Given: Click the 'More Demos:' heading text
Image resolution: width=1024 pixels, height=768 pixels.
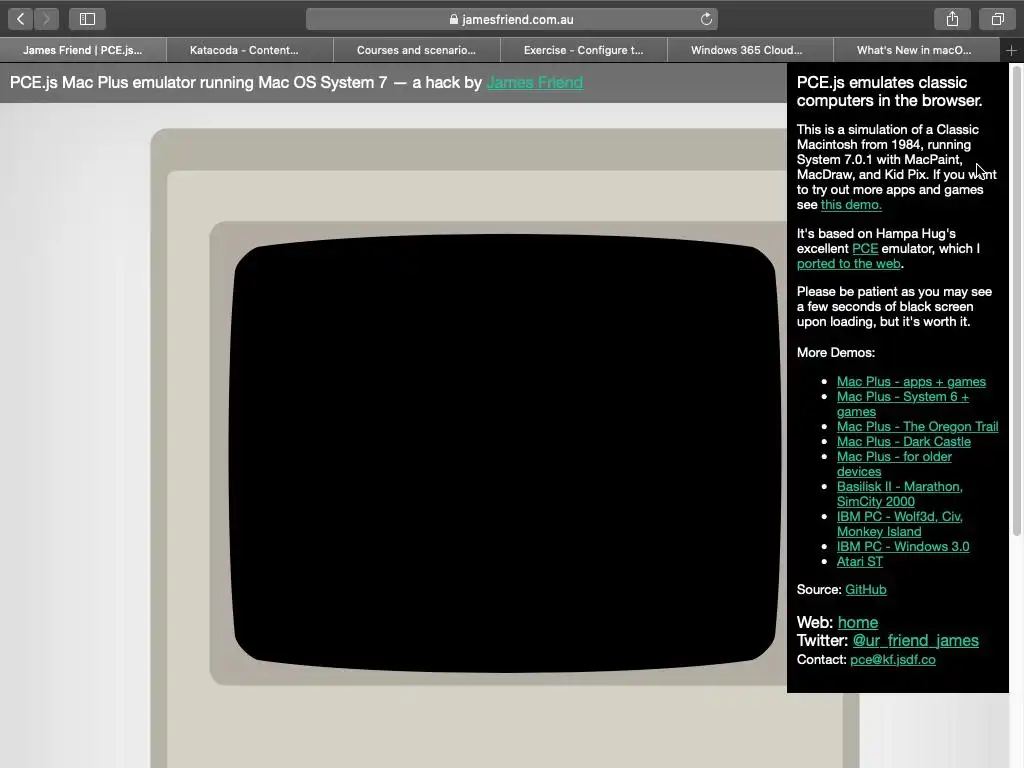Looking at the screenshot, I should (x=835, y=353).
